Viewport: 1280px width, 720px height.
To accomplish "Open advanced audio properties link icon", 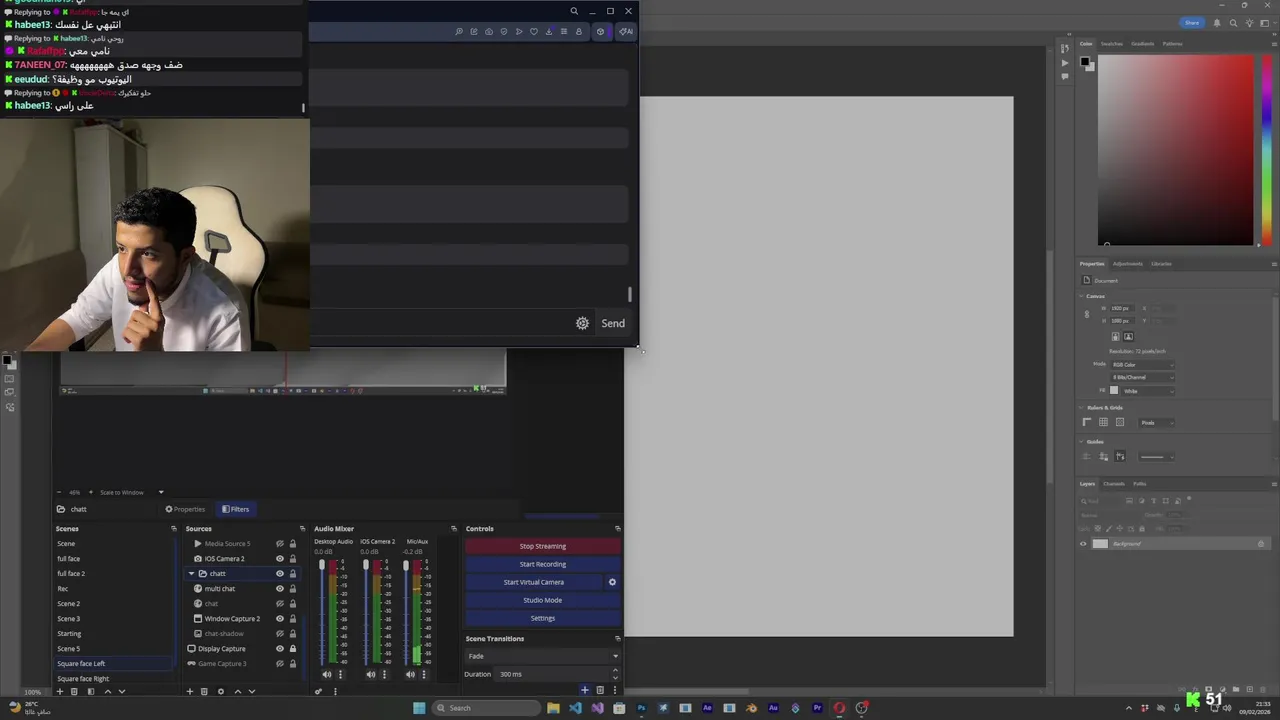I will click(319, 691).
